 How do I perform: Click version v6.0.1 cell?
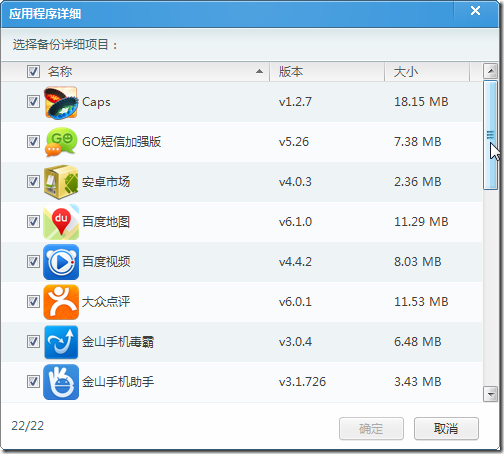(x=295, y=302)
